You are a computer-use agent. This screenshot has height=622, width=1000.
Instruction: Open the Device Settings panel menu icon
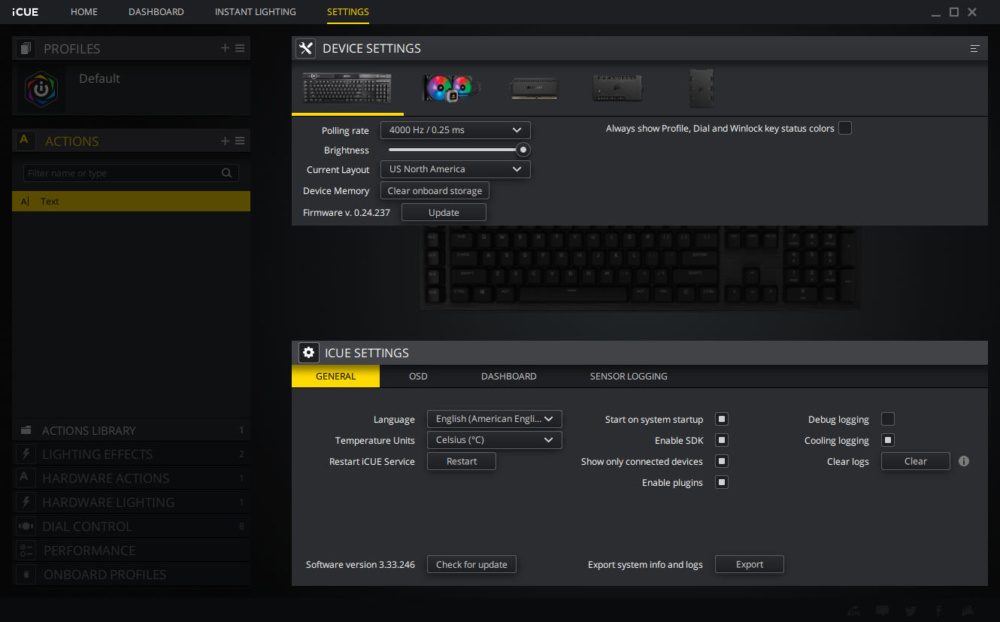pos(974,48)
